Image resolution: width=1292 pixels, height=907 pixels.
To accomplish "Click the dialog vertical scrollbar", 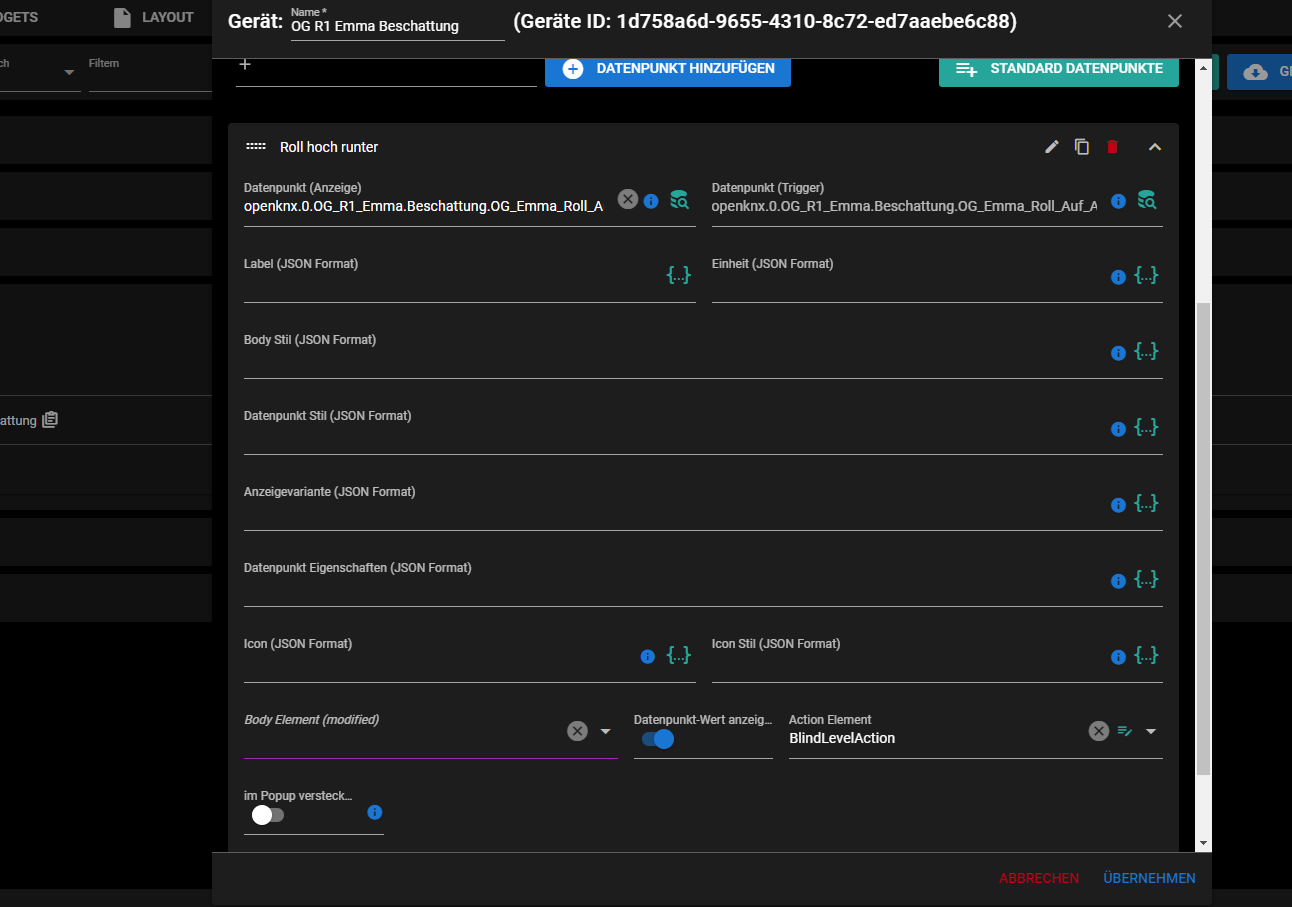I will (x=1204, y=540).
